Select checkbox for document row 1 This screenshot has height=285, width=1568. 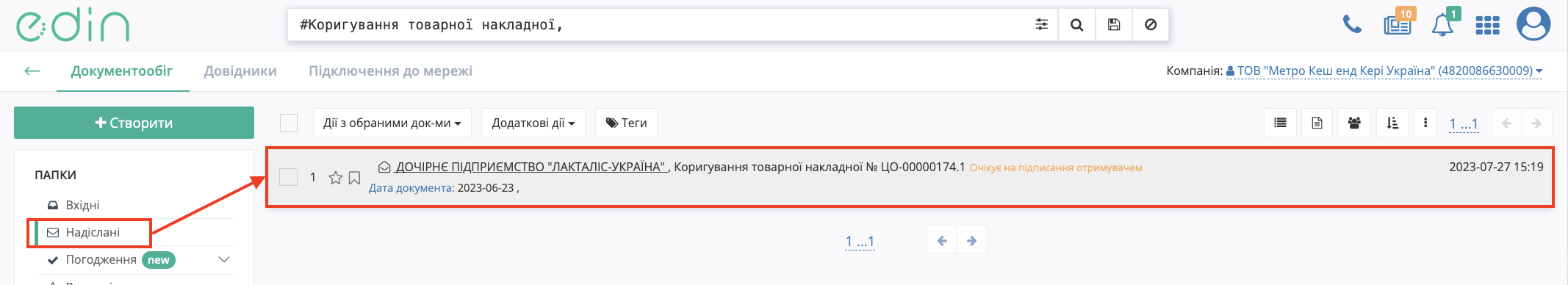(289, 177)
